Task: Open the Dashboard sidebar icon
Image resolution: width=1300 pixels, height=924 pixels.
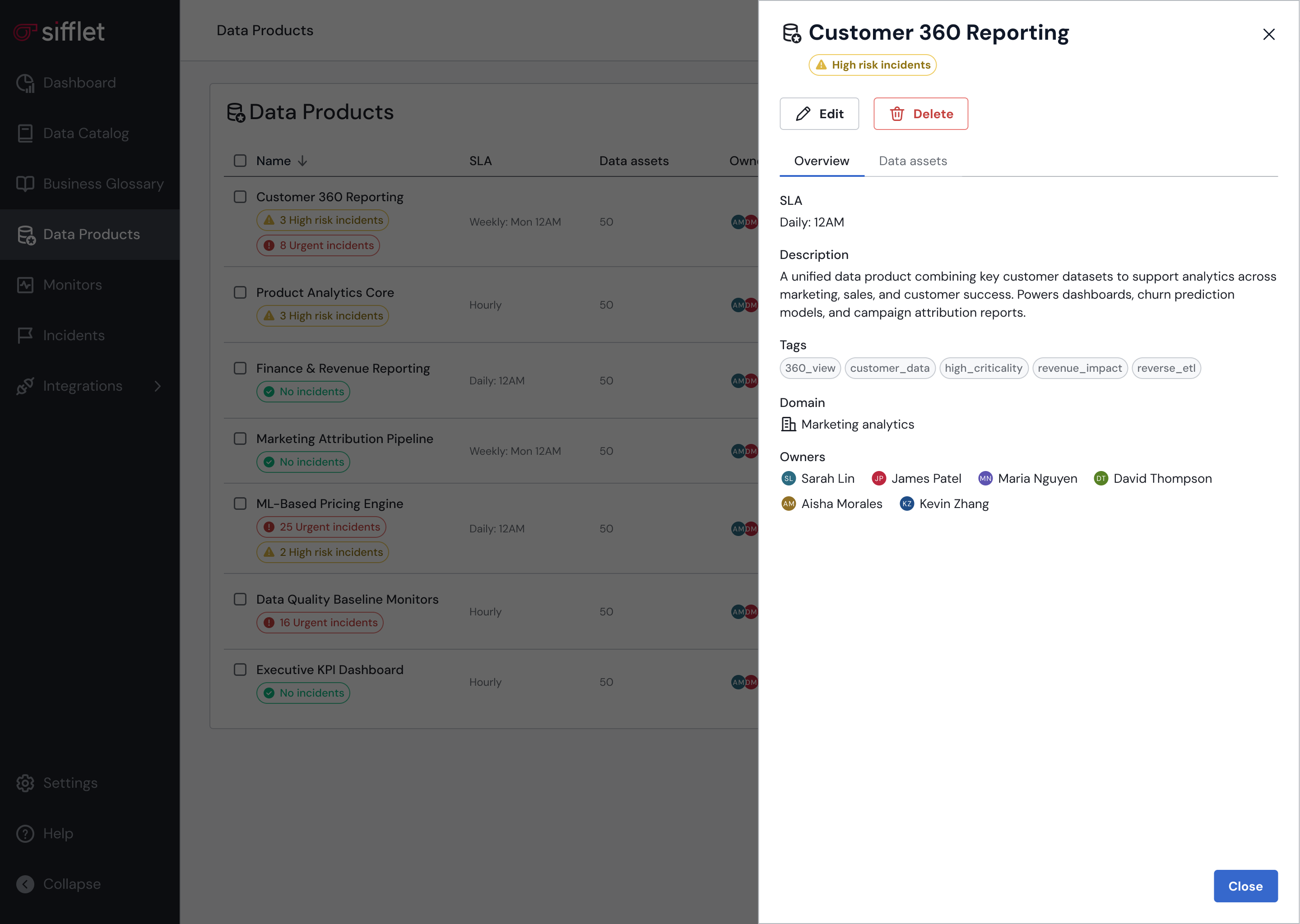Action: point(25,83)
